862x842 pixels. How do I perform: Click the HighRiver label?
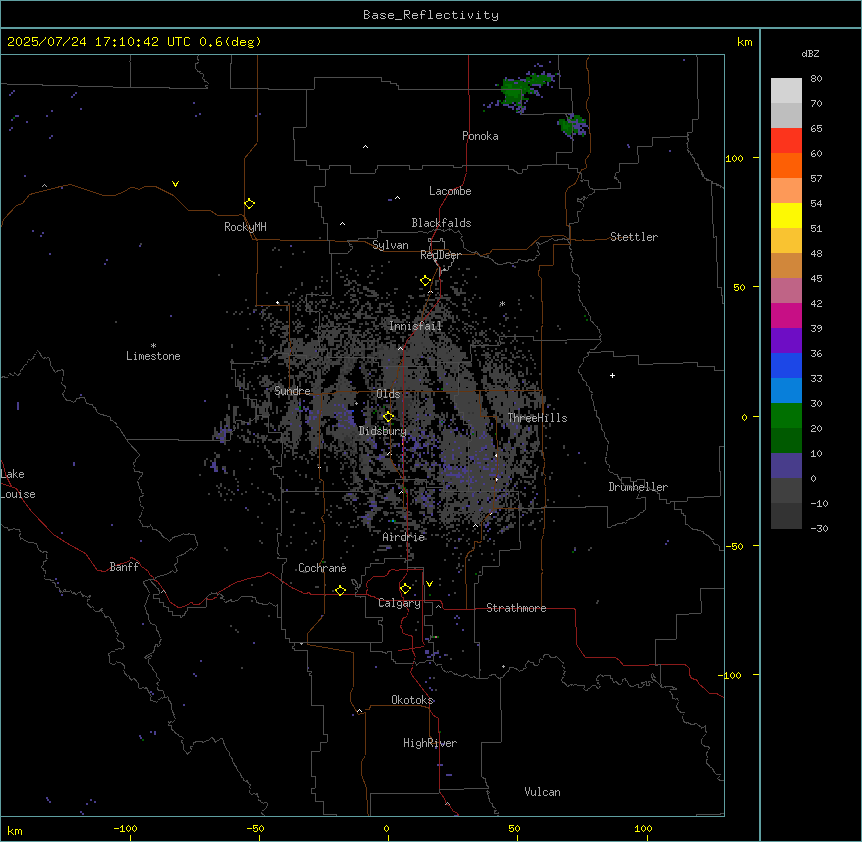tap(430, 743)
